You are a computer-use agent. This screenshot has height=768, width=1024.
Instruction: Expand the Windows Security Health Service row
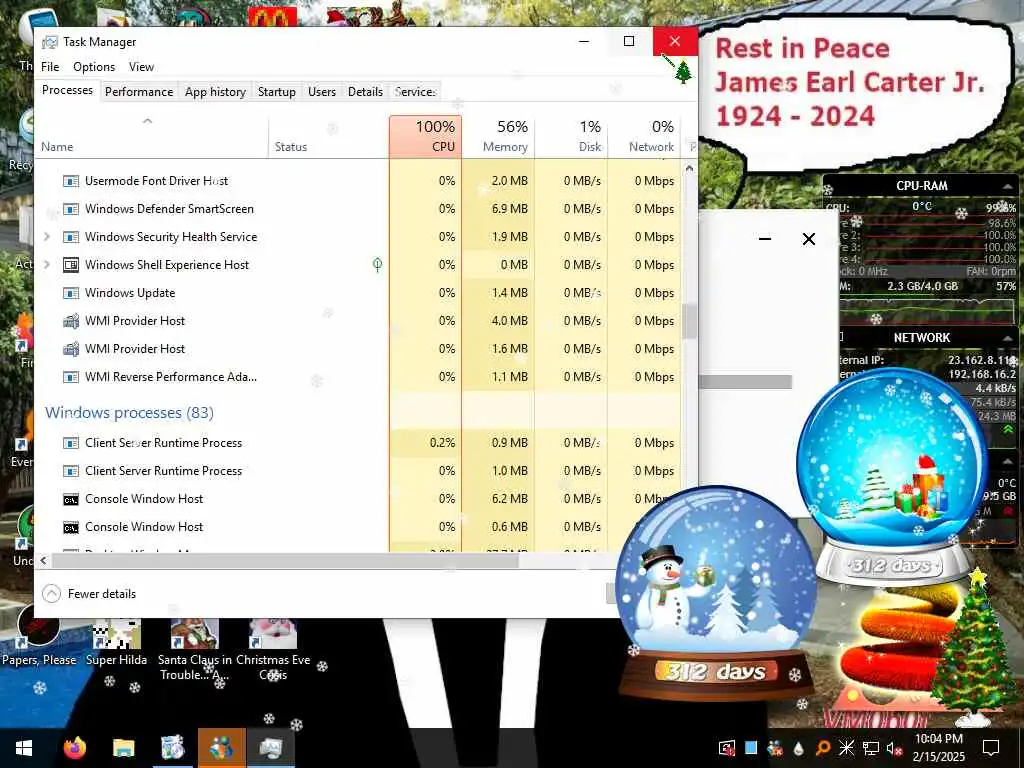click(x=47, y=236)
